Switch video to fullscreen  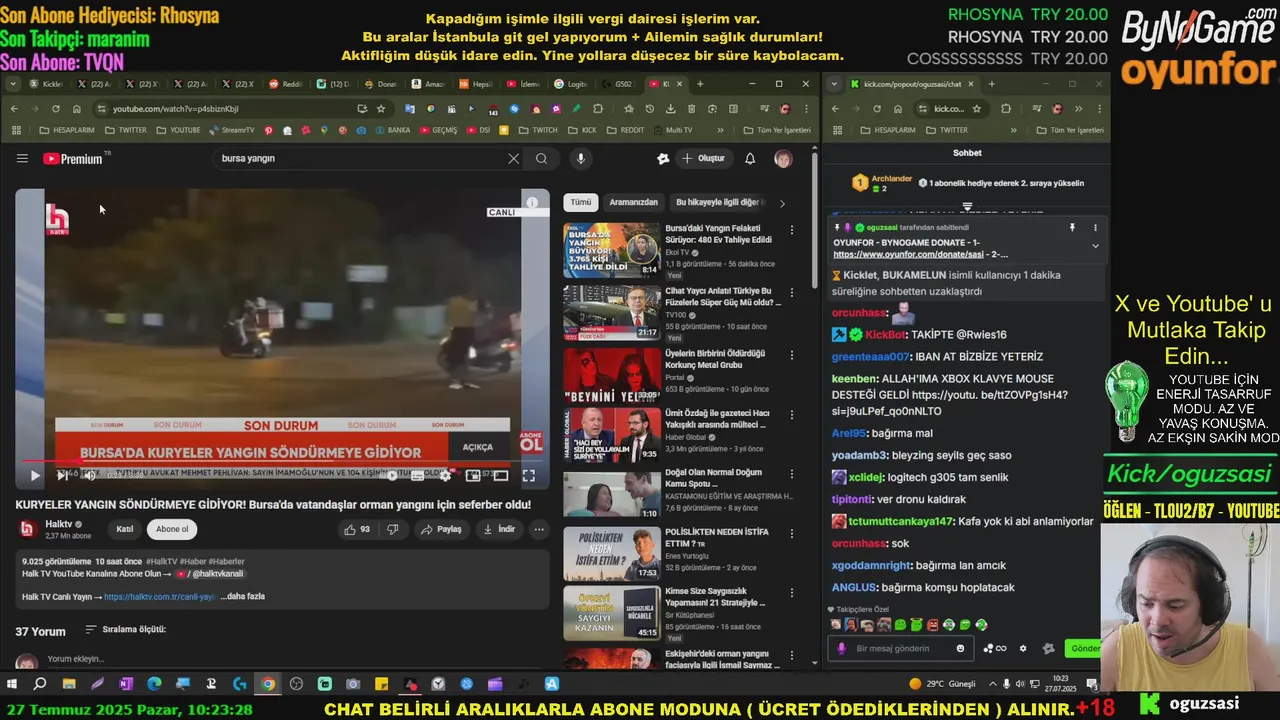[528, 476]
